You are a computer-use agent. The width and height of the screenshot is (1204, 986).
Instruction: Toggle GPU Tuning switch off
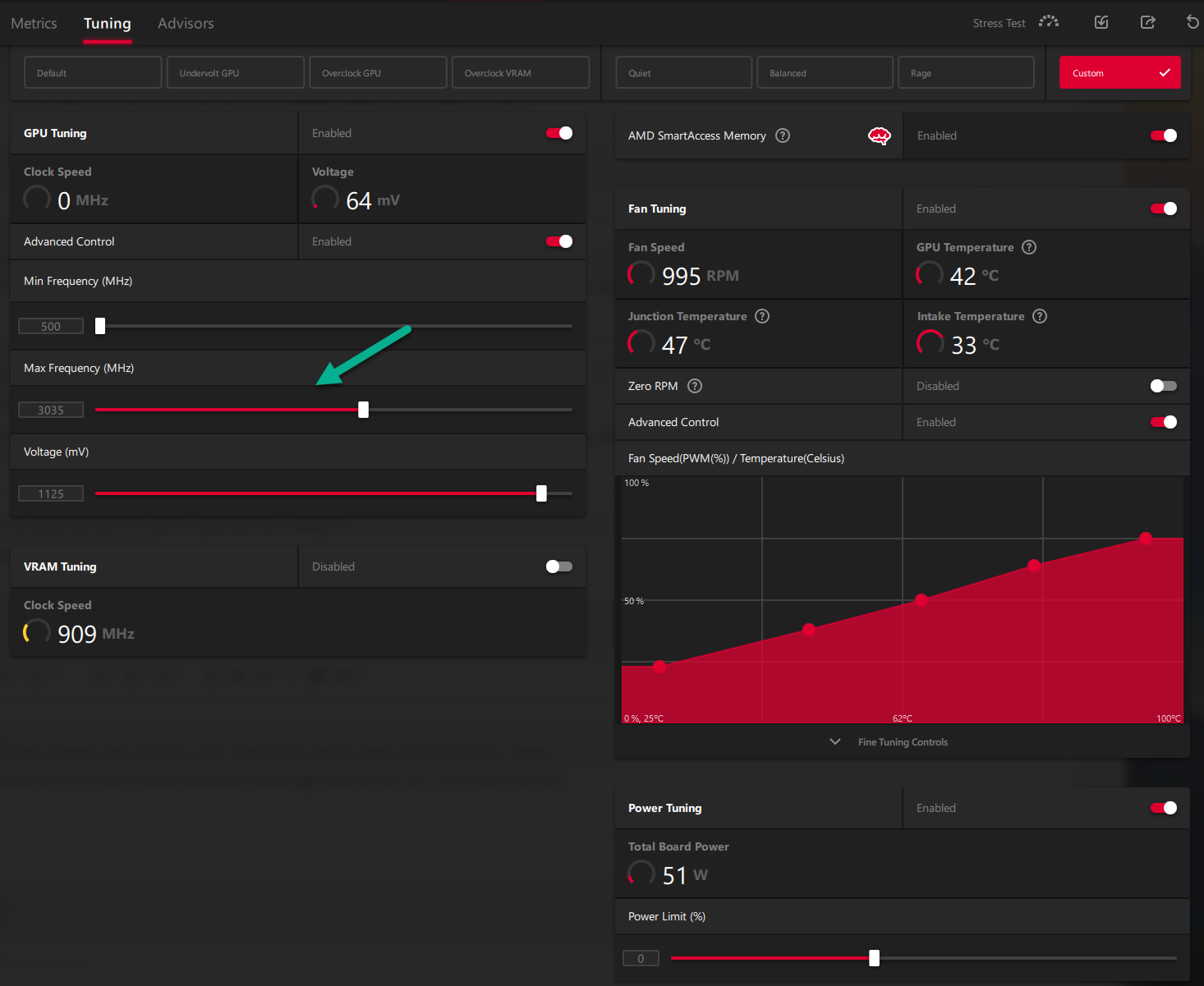point(559,133)
